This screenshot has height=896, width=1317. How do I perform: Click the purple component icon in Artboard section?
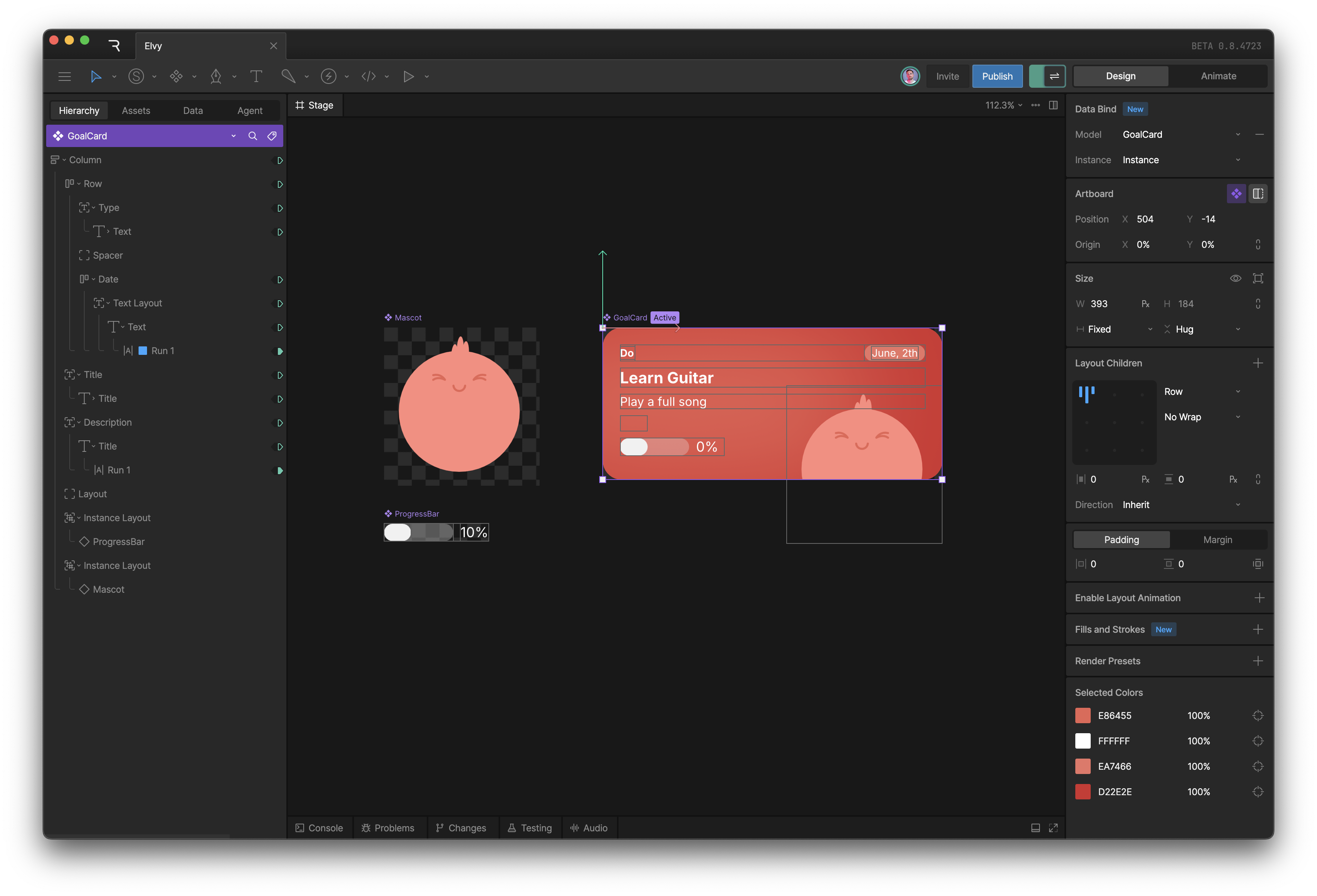click(x=1236, y=194)
